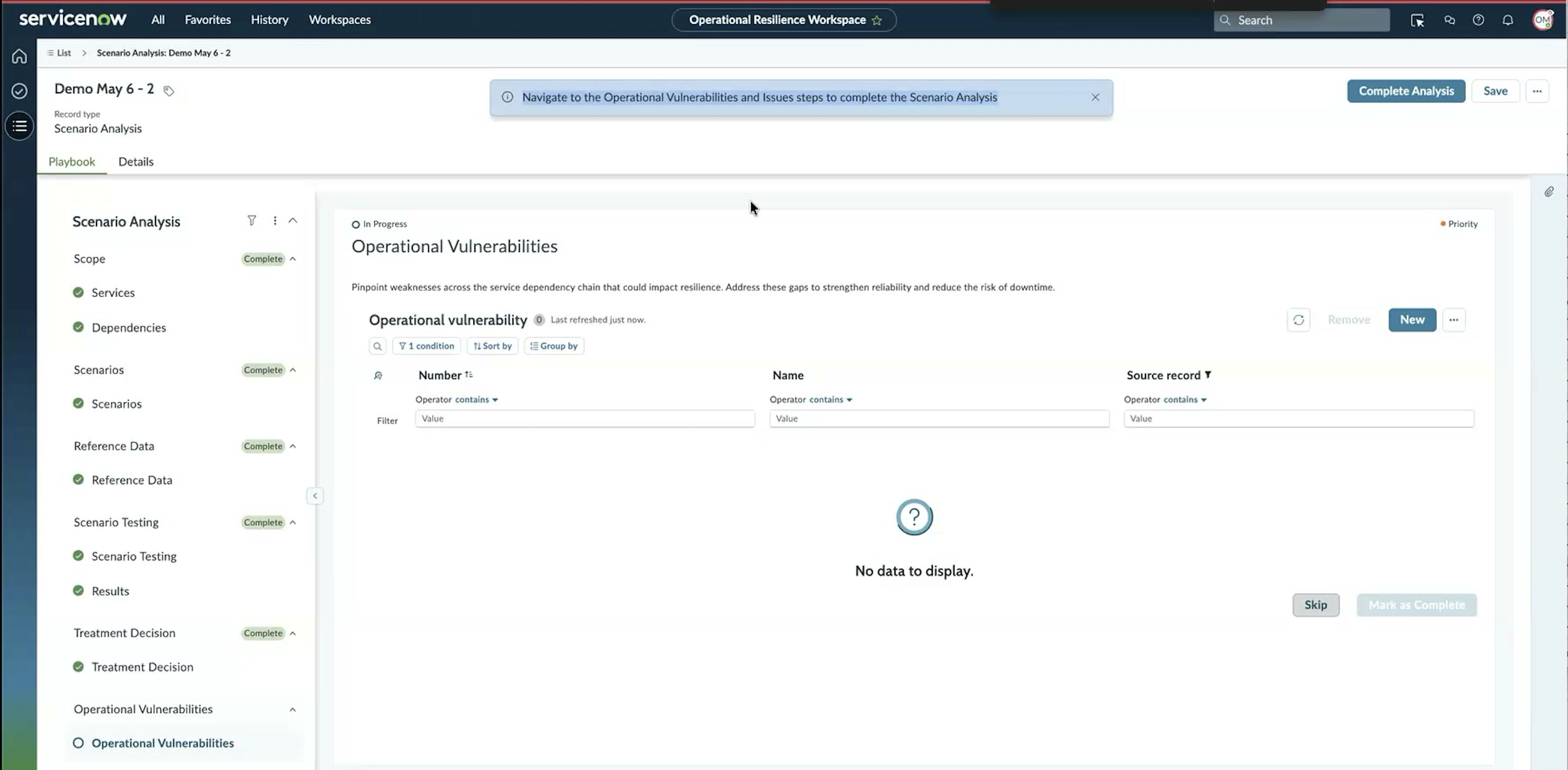
Task: Open the List icon in left sidebar
Action: 20,126
